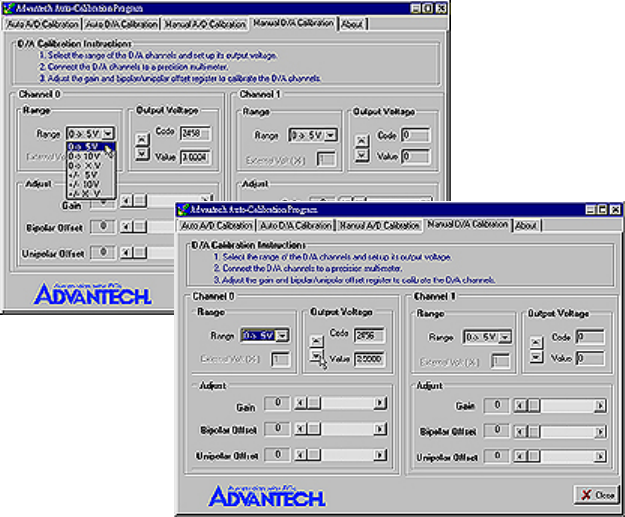625x517 pixels.
Task: Expand Channel 1 Range dropdown in front window
Action: tap(505, 337)
